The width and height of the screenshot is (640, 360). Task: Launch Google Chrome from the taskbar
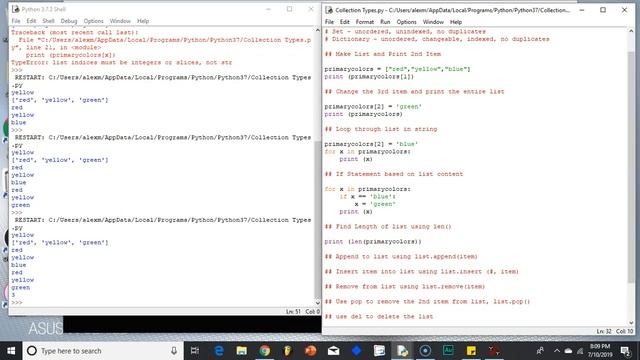264,351
